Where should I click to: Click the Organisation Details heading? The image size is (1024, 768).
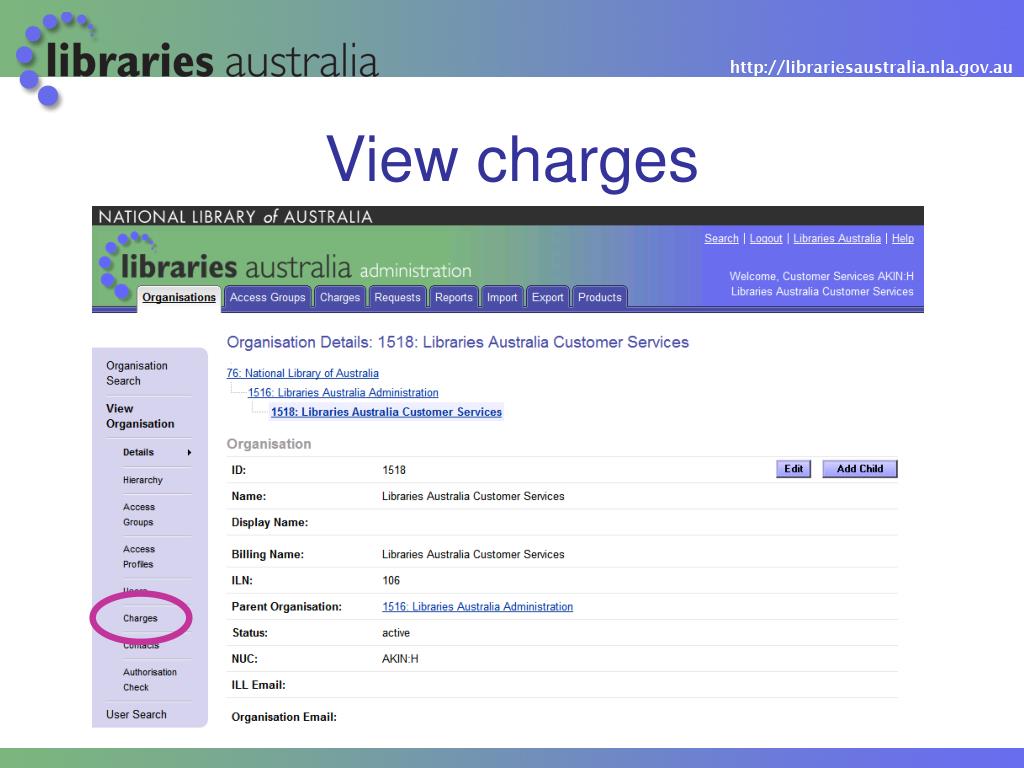(x=458, y=342)
